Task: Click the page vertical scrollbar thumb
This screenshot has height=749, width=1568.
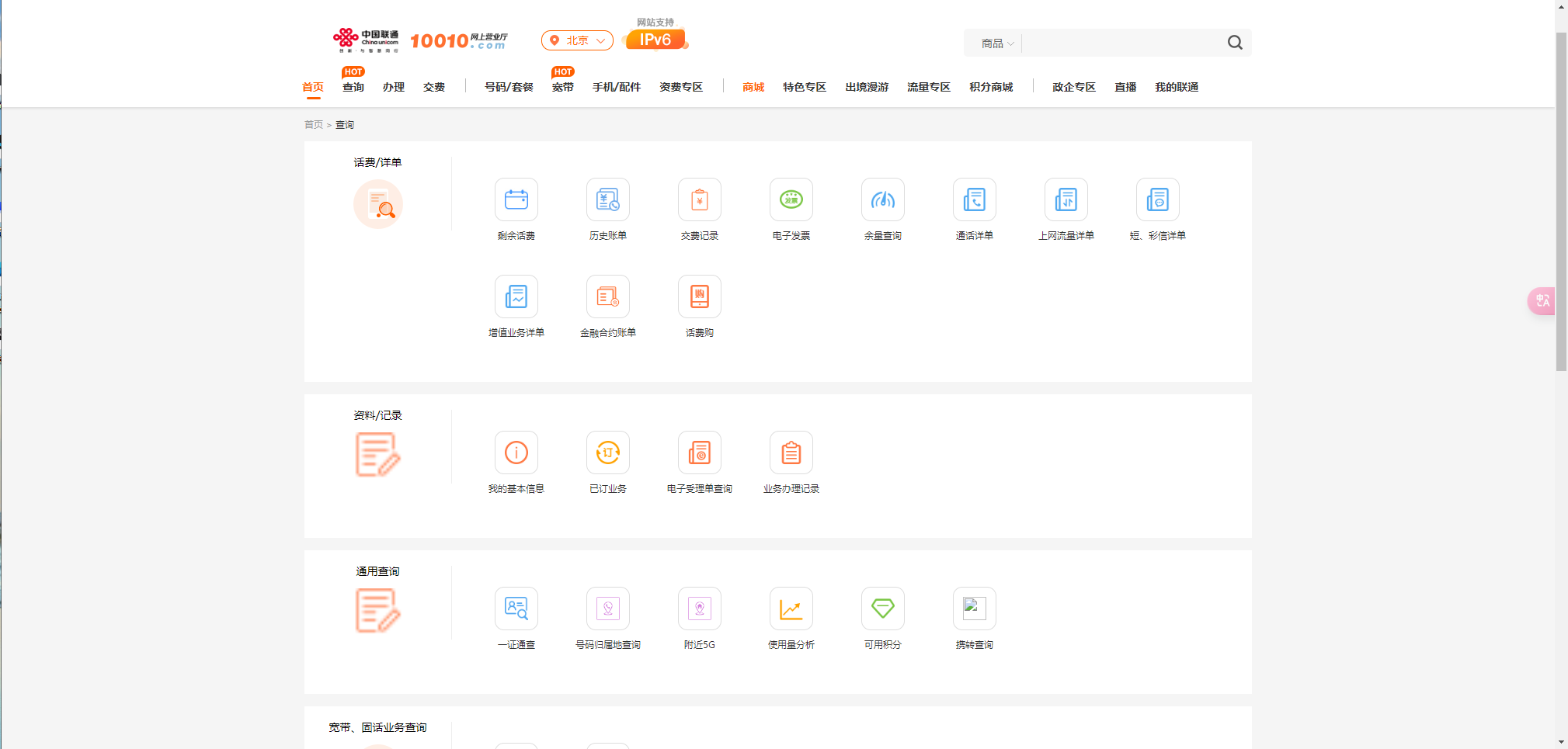Action: click(x=1561, y=202)
